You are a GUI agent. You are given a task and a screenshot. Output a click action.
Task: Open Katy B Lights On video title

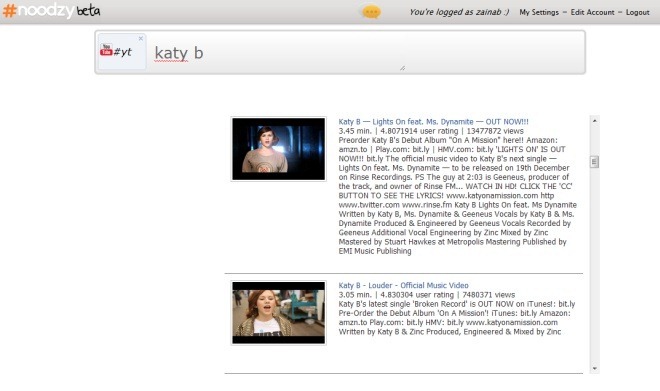433,122
